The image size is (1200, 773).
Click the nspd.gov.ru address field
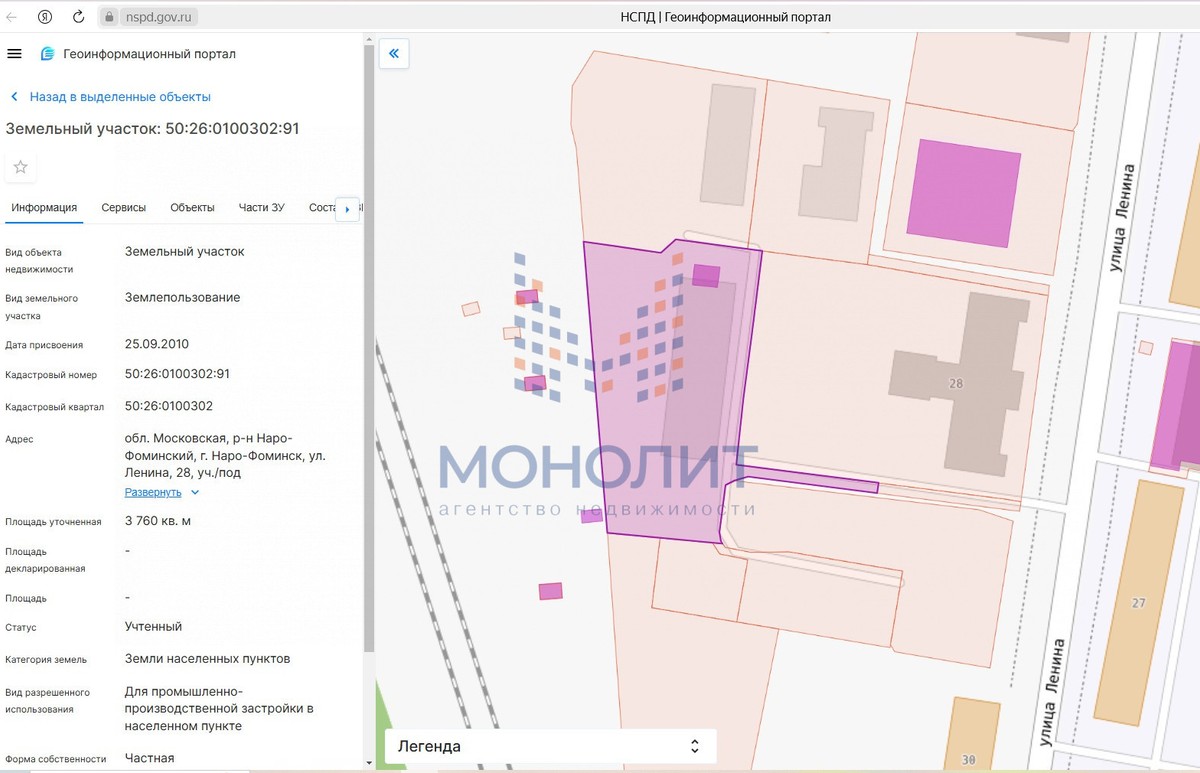tap(160, 17)
